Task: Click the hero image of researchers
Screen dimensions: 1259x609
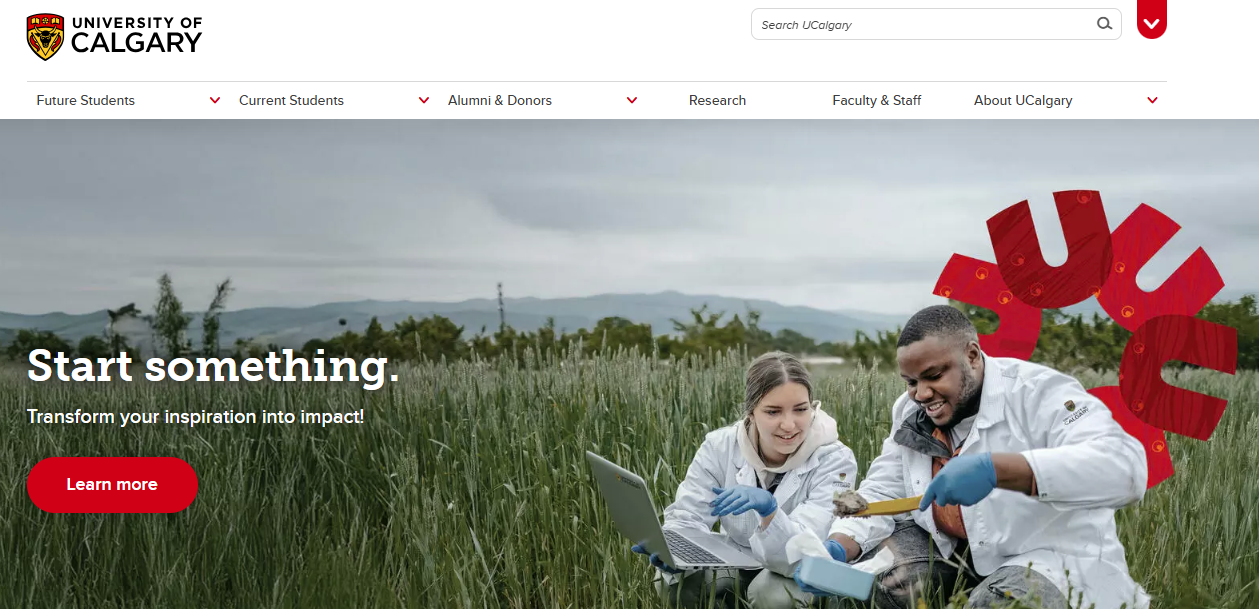Action: tap(629, 364)
